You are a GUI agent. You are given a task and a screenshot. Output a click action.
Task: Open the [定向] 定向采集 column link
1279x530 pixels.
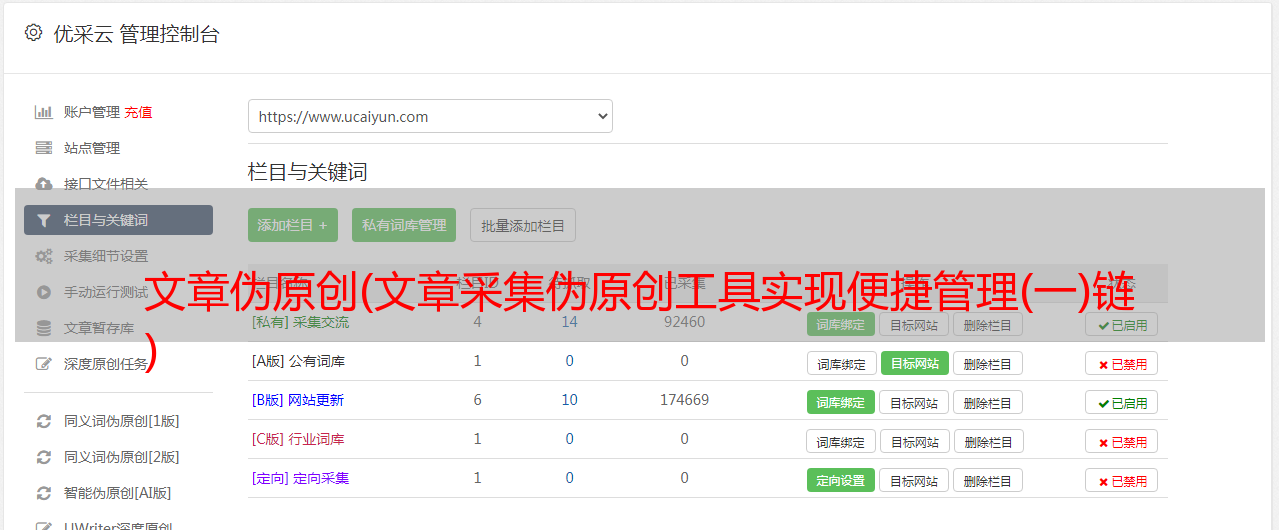(300, 478)
